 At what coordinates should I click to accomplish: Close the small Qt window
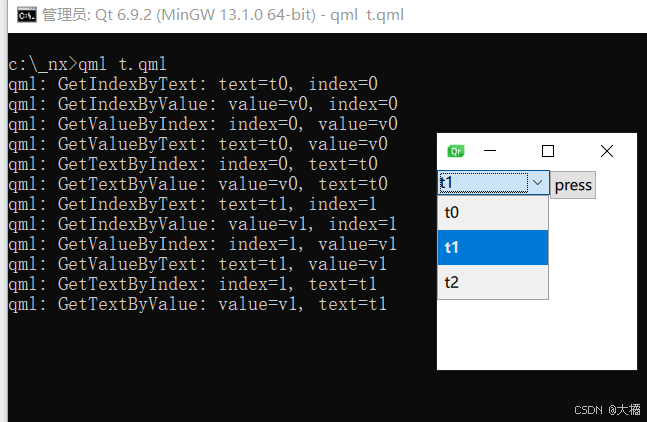607,151
